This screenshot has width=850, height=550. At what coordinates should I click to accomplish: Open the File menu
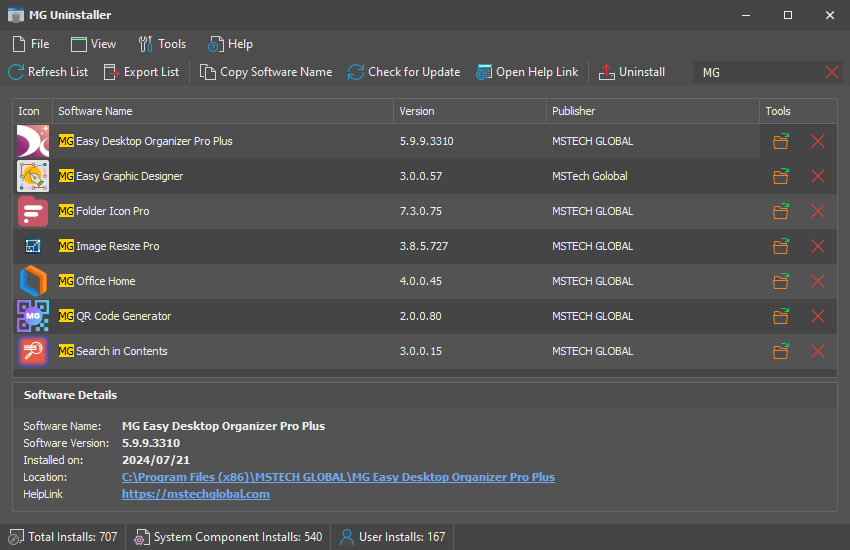31,44
